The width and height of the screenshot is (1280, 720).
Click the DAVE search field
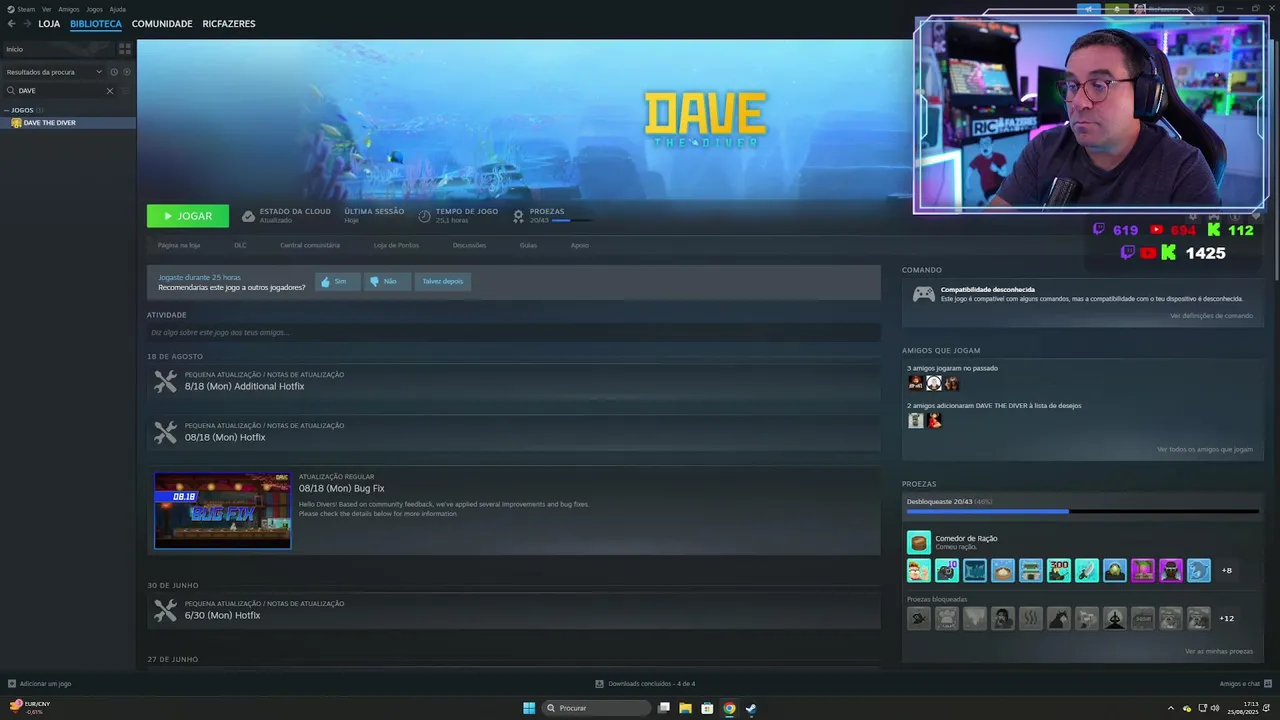click(60, 91)
